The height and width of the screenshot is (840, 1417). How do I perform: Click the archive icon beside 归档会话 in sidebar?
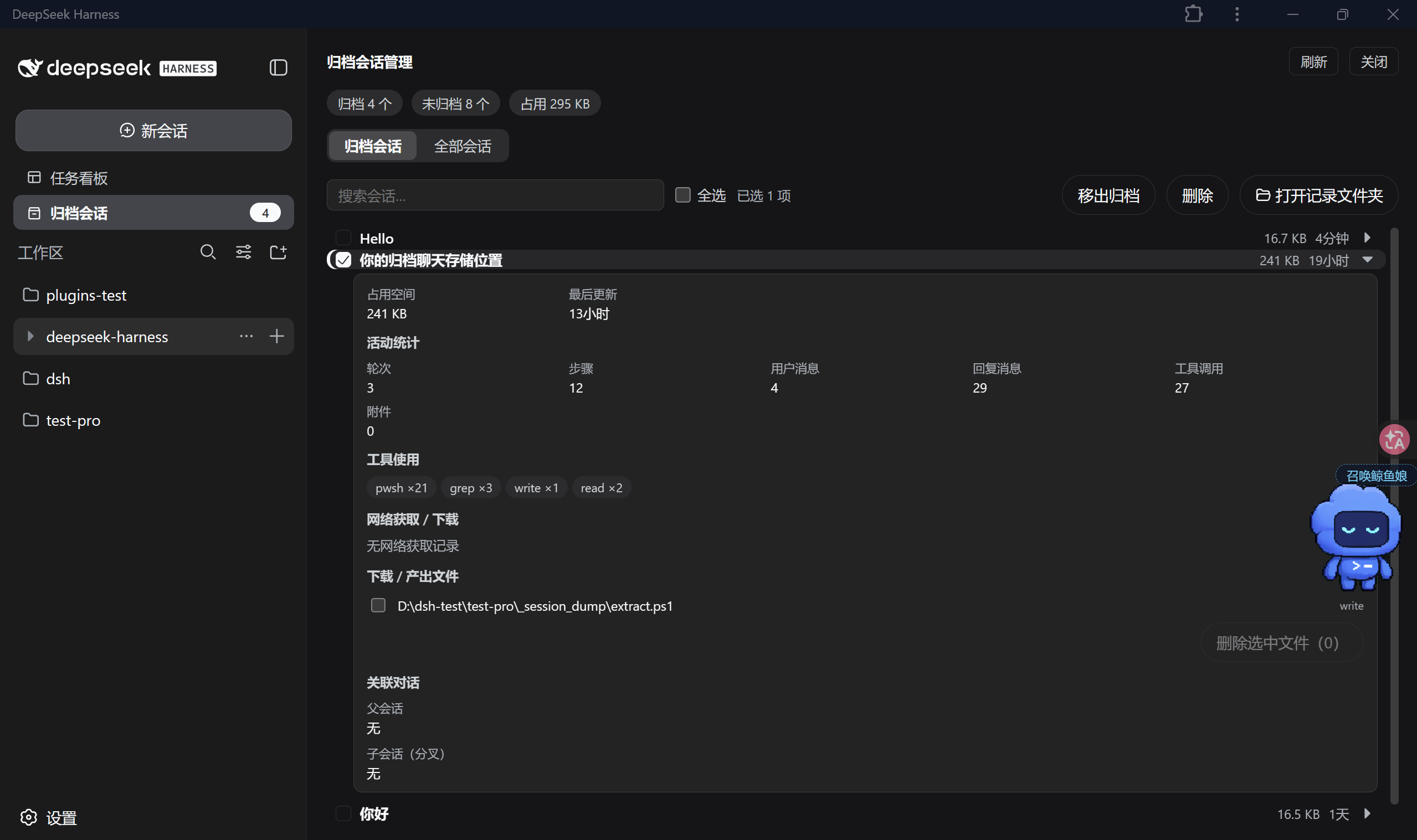point(34,213)
